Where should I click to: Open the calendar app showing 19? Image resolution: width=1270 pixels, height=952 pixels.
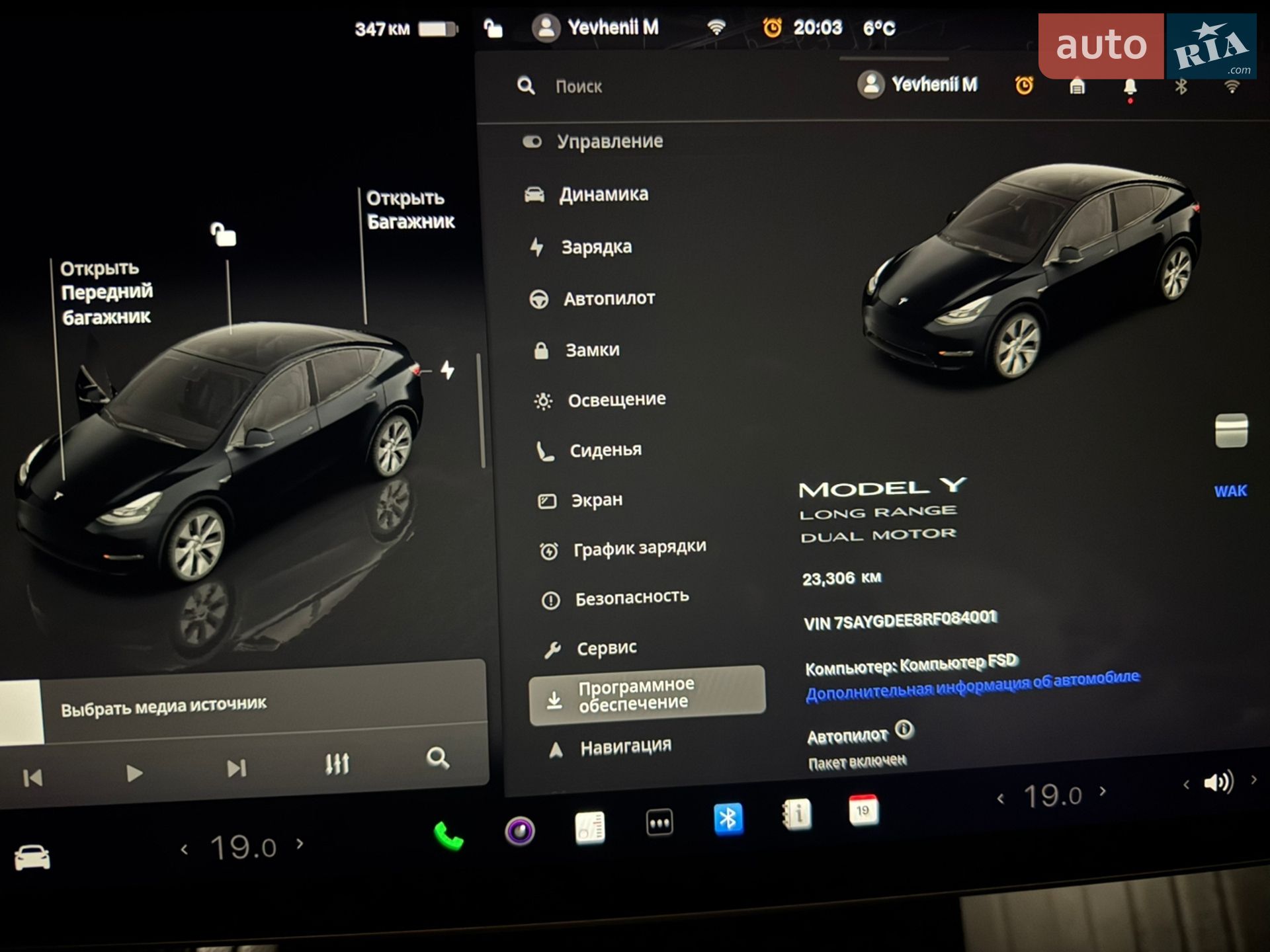tap(863, 810)
